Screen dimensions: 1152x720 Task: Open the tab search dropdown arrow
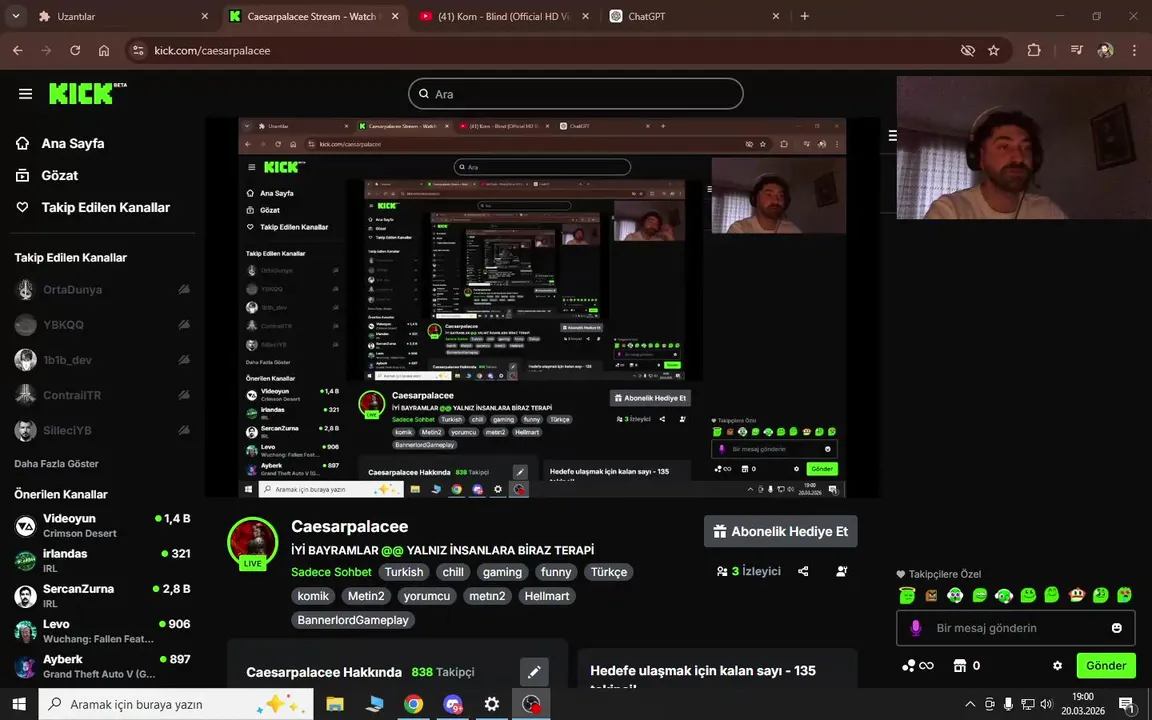coord(15,16)
